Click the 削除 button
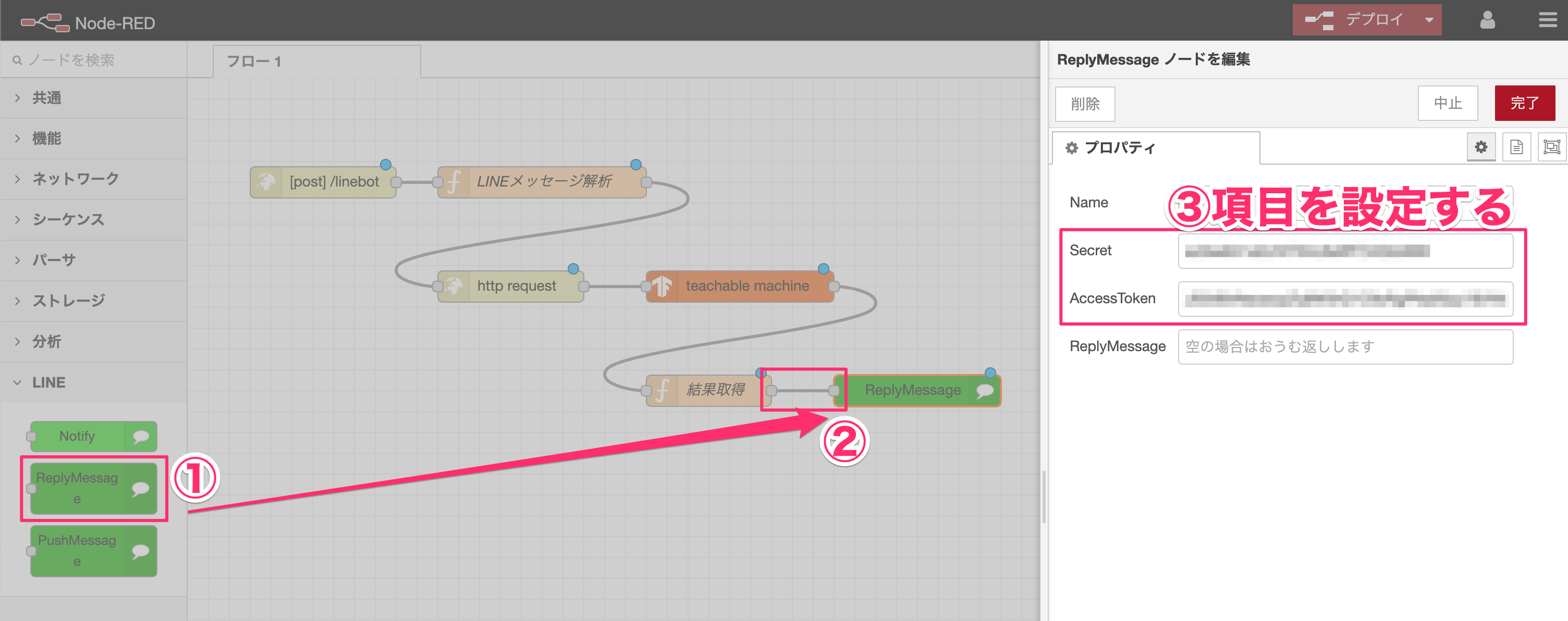The height and width of the screenshot is (621, 1568). (x=1085, y=104)
